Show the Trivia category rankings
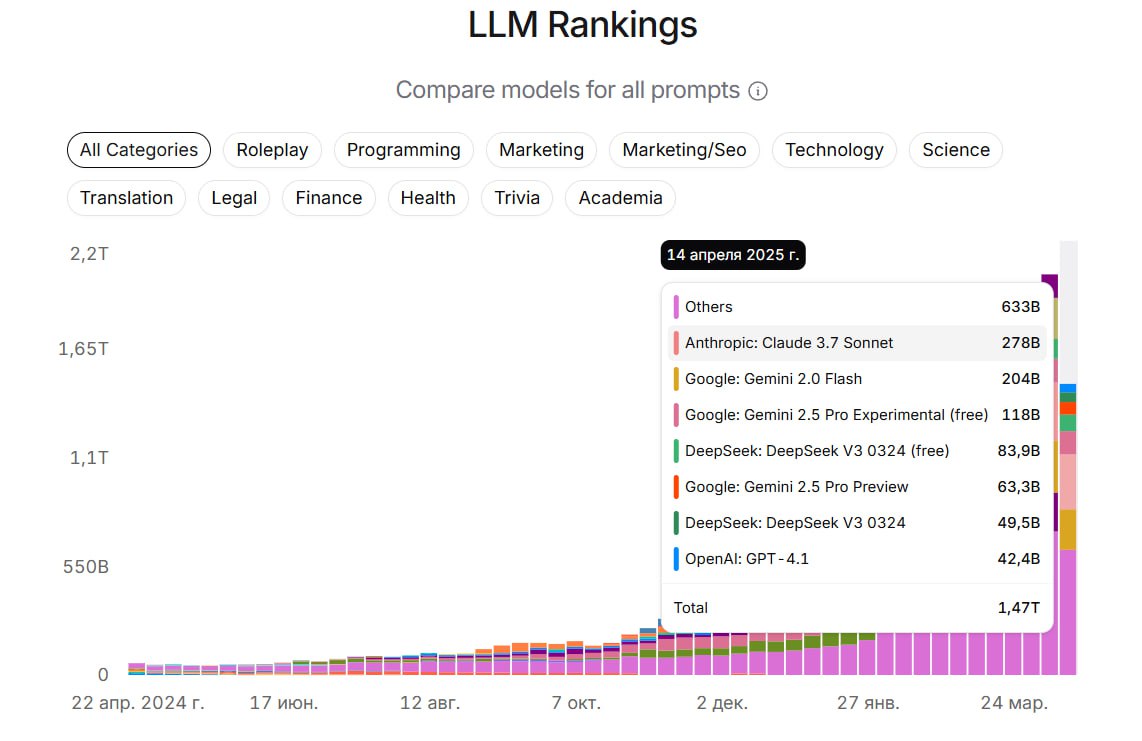This screenshot has width=1142, height=741. [517, 198]
